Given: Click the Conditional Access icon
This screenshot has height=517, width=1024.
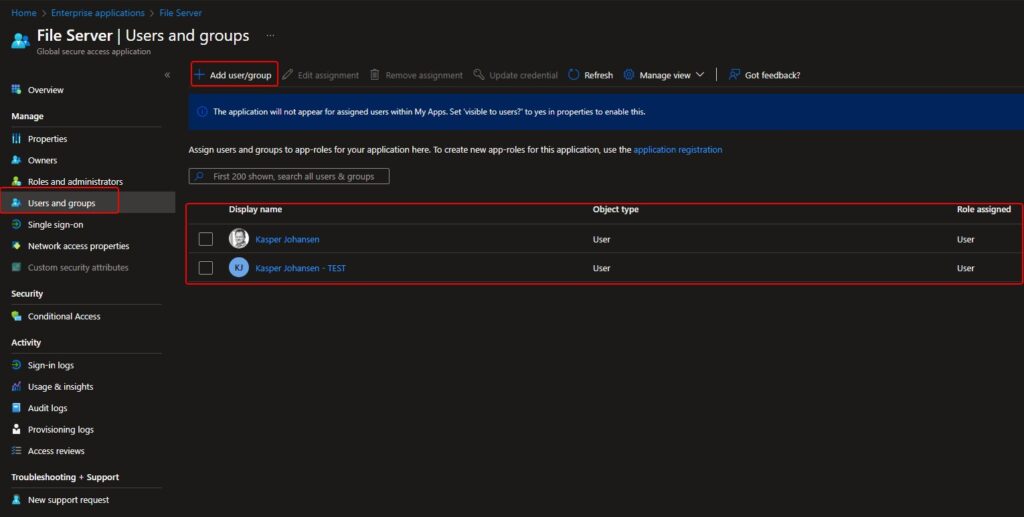Looking at the screenshot, I should pyautogui.click(x=16, y=317).
